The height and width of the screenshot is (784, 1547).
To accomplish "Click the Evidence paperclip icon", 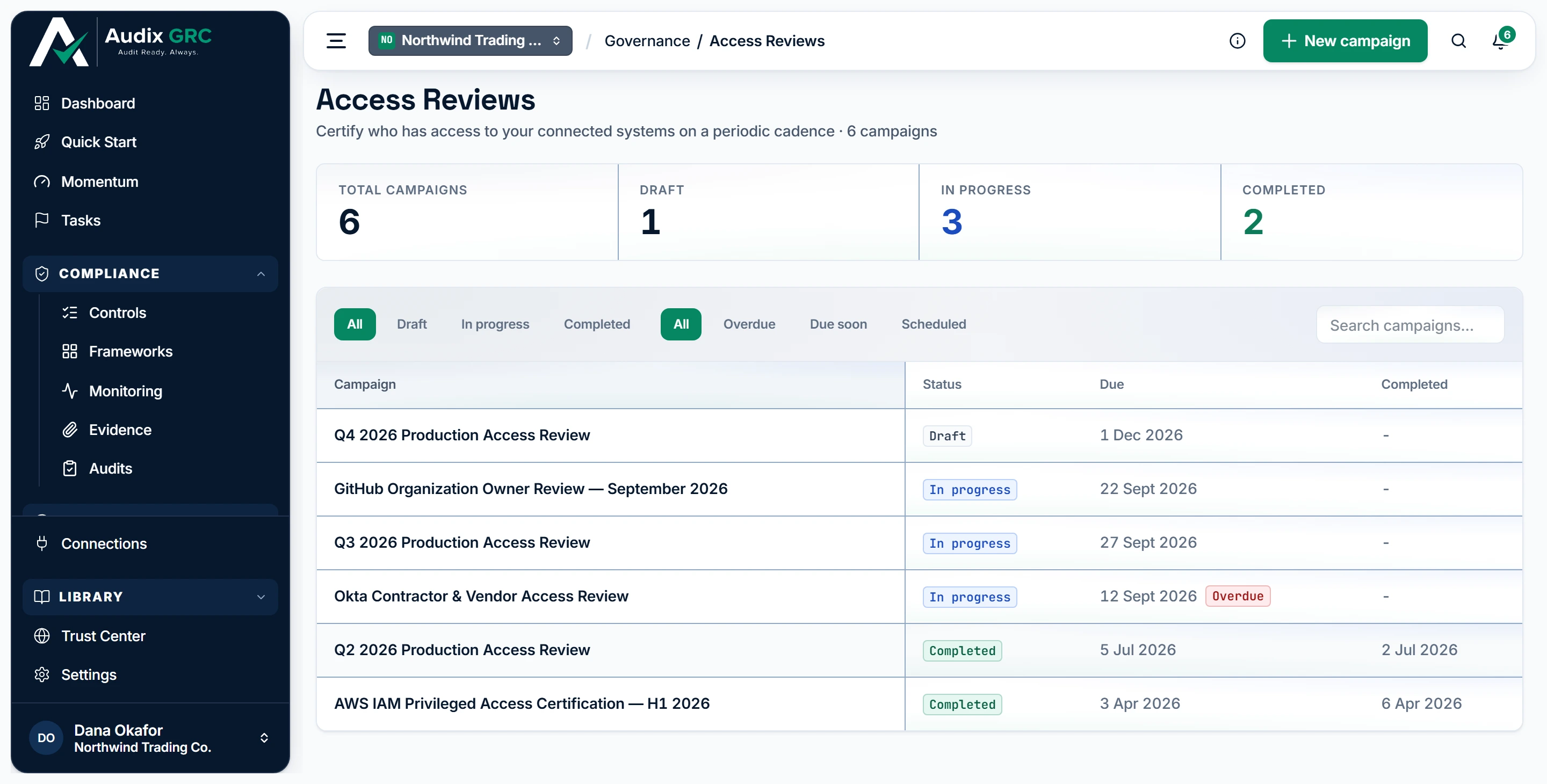I will (x=70, y=430).
